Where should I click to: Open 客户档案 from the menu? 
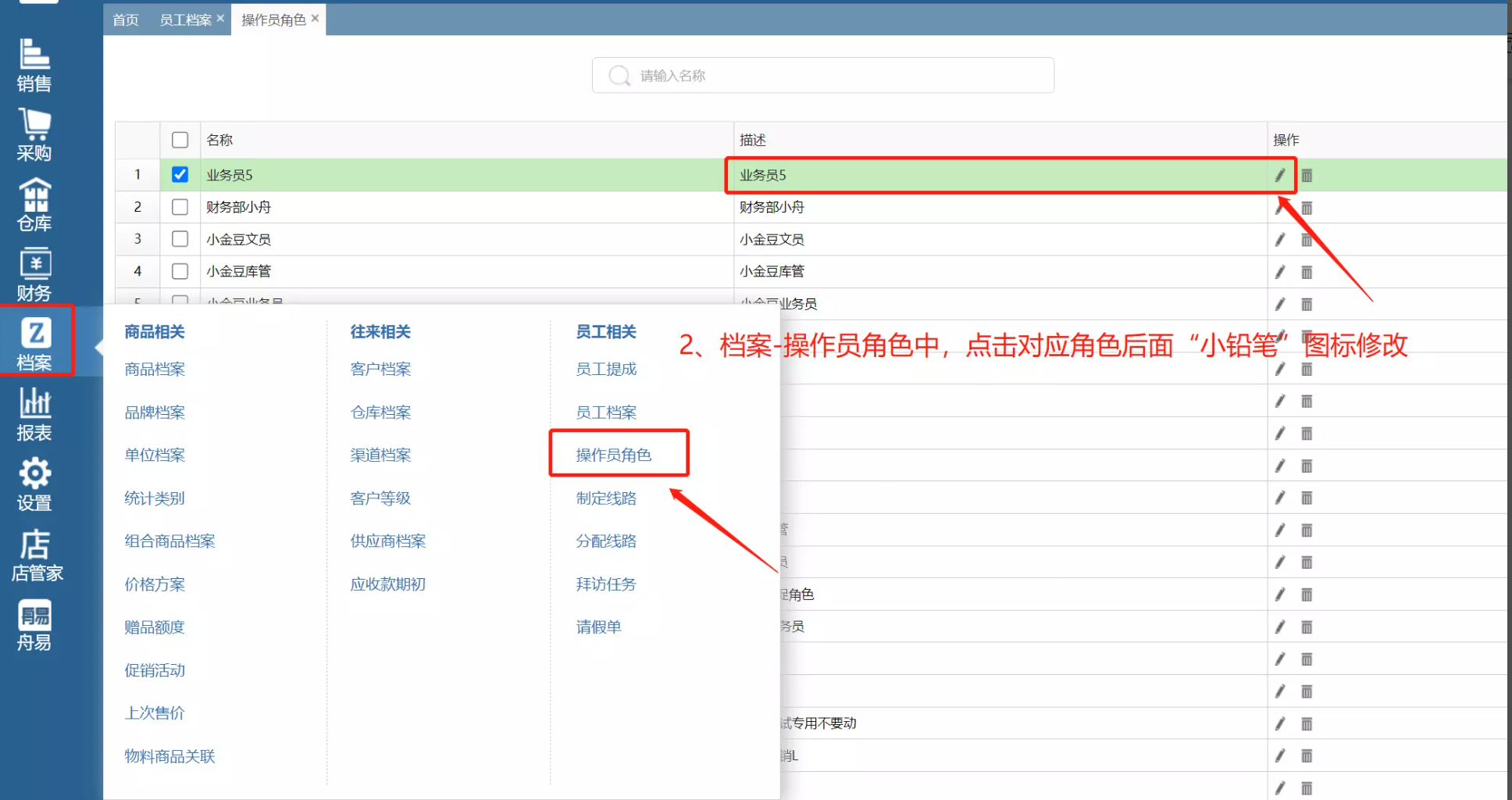(x=380, y=370)
